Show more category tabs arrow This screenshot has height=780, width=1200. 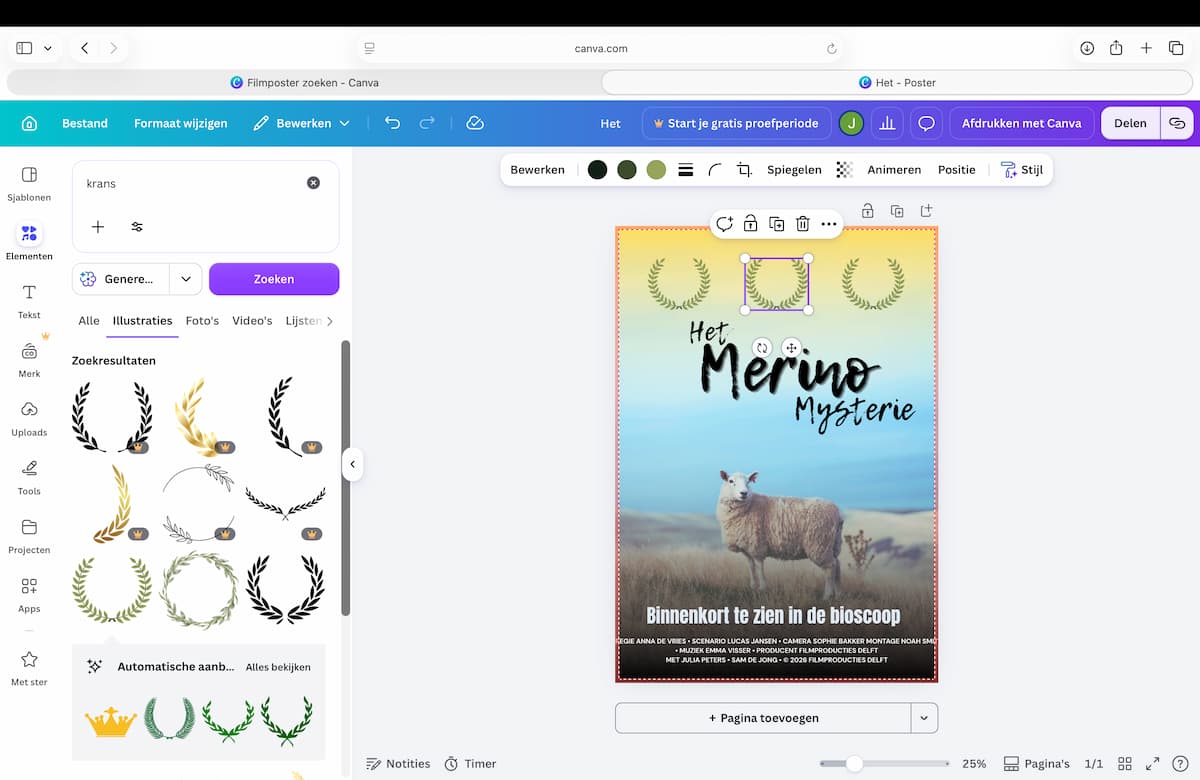click(330, 321)
